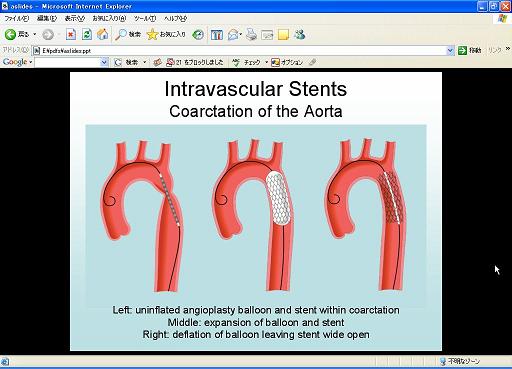The image size is (512, 369).
Task: Open the History clock icon
Action: coord(198,35)
